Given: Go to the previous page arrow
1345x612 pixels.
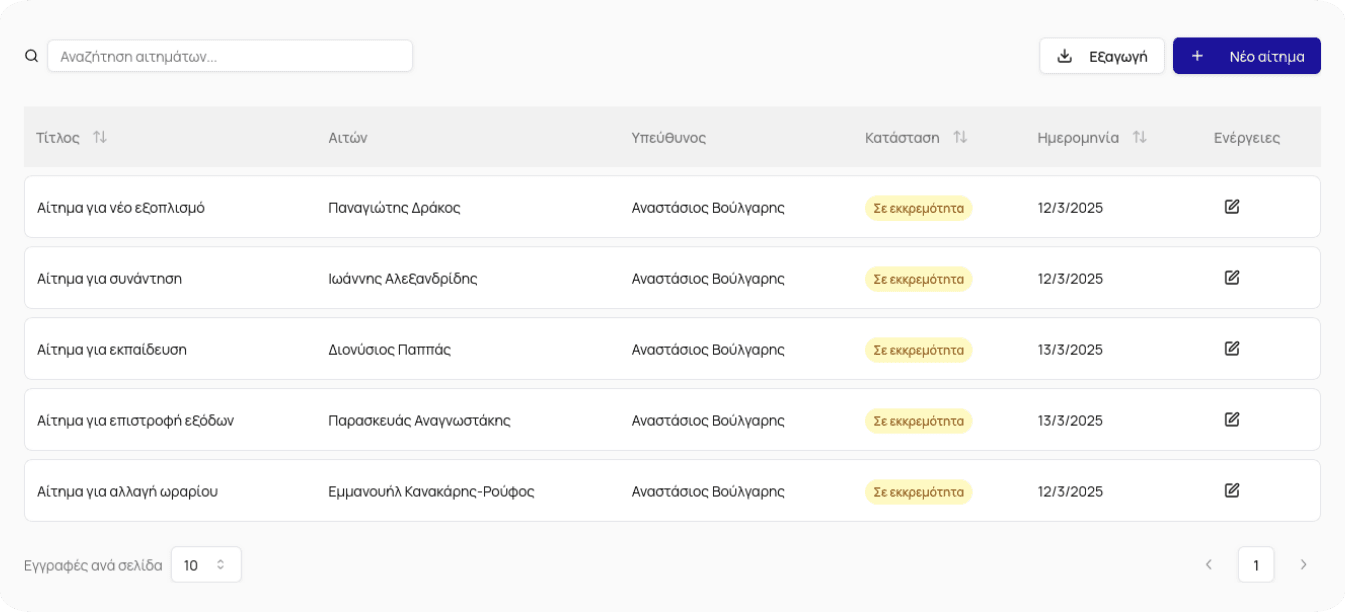Looking at the screenshot, I should coord(1208,565).
